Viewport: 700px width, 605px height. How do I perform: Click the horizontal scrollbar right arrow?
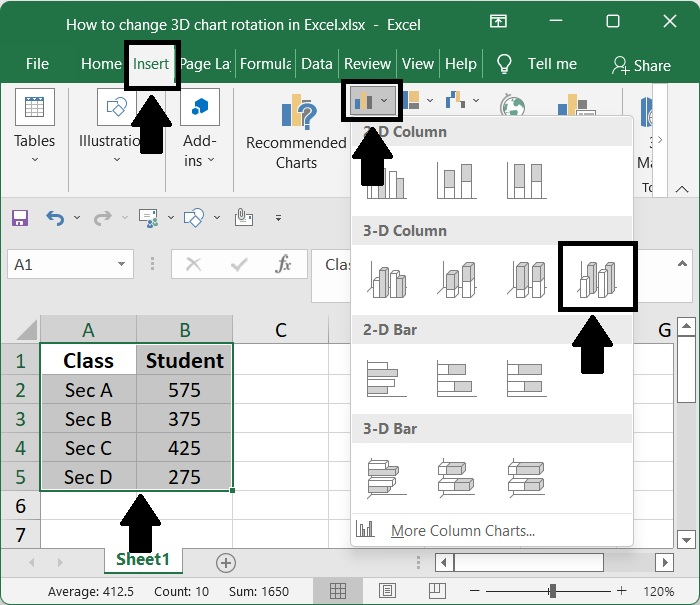[665, 562]
